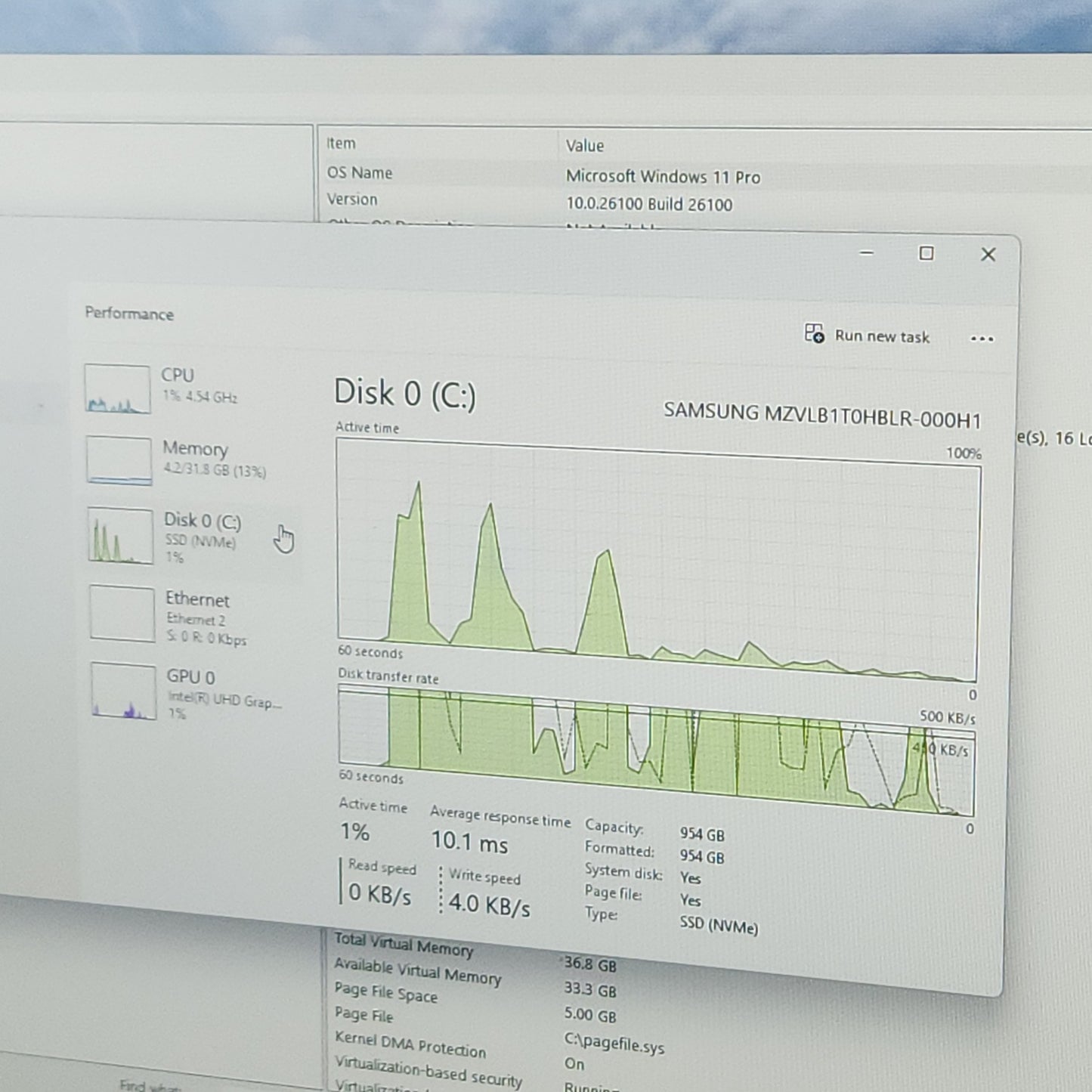Click the Capacity 954 GB value
Screen dimensions: 1092x1092
702,834
